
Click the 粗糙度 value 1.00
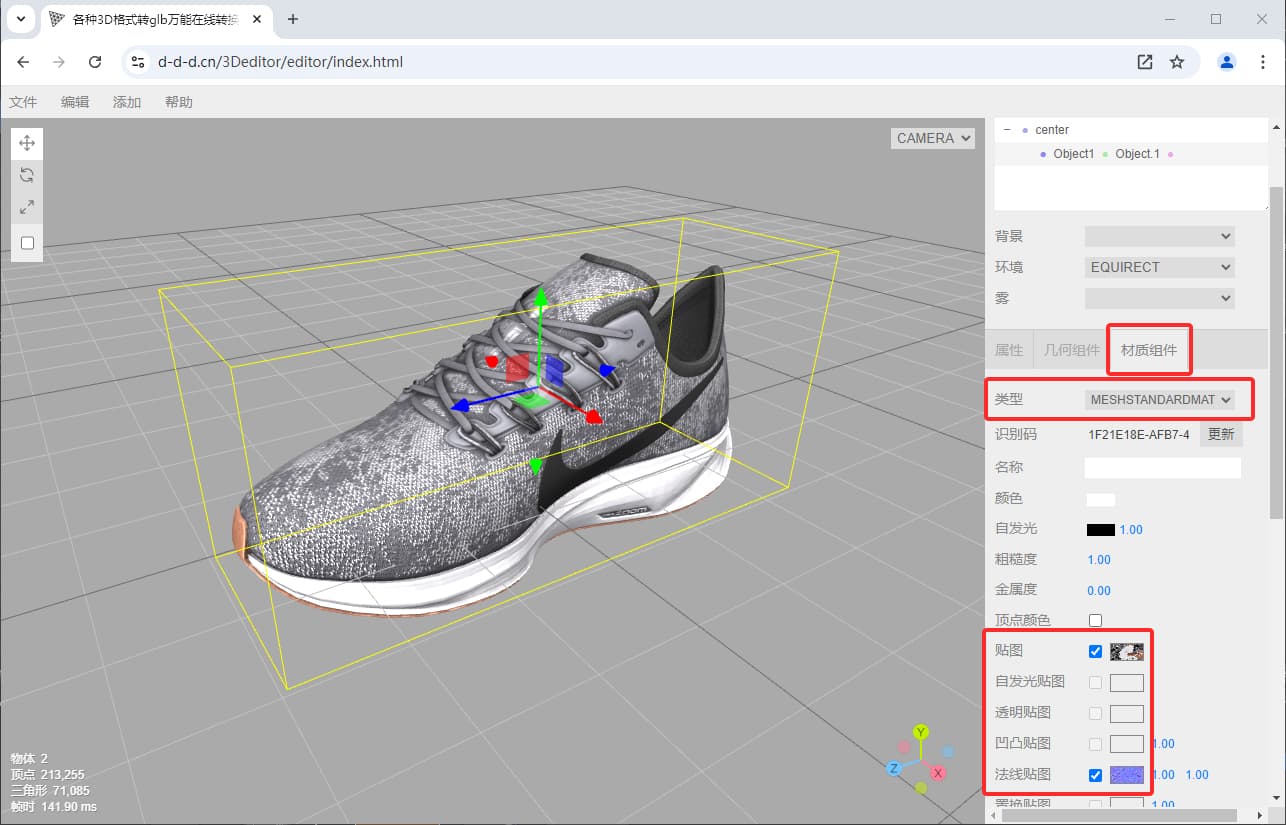pyautogui.click(x=1099, y=560)
